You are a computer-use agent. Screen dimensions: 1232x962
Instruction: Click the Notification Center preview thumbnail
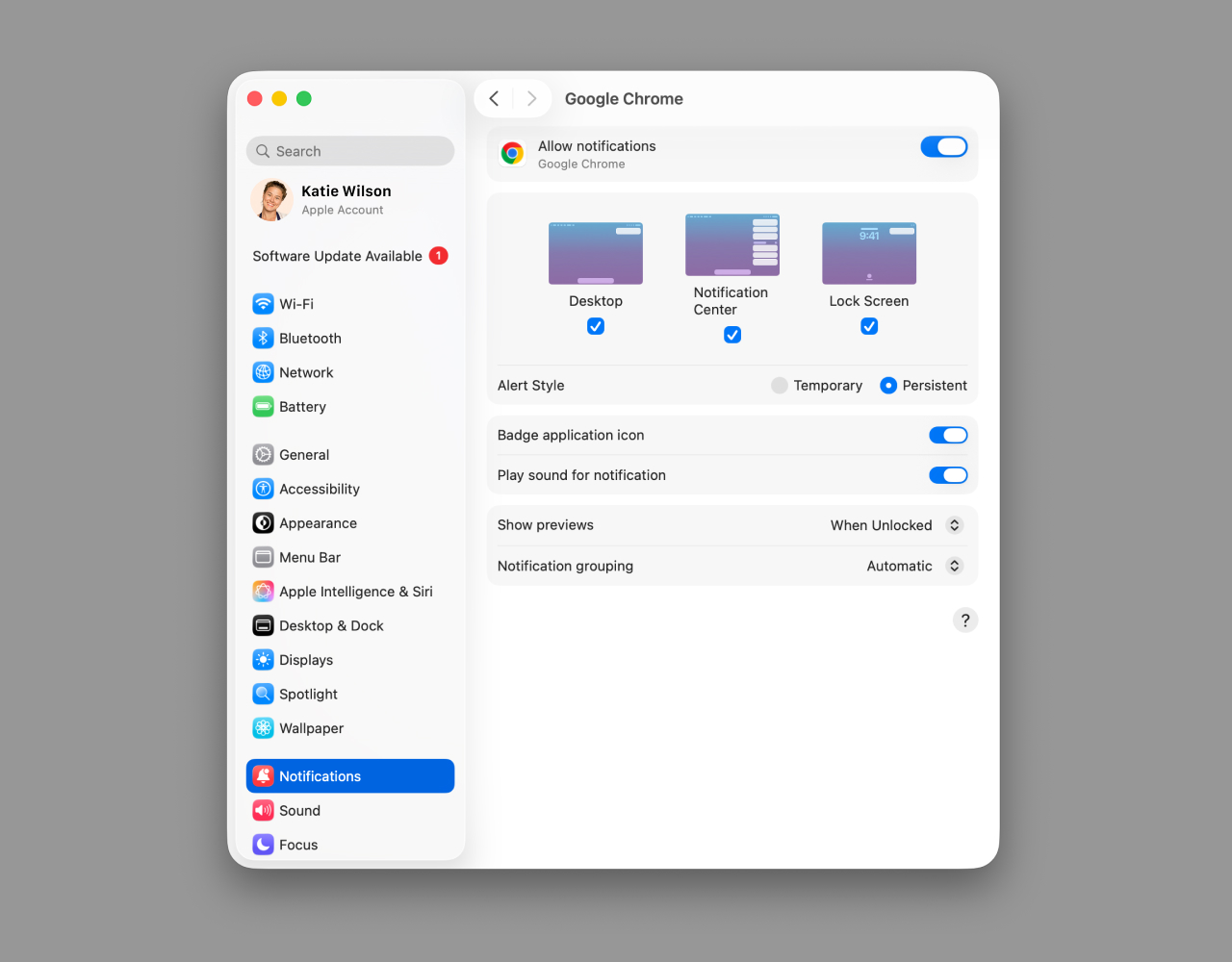(x=732, y=245)
